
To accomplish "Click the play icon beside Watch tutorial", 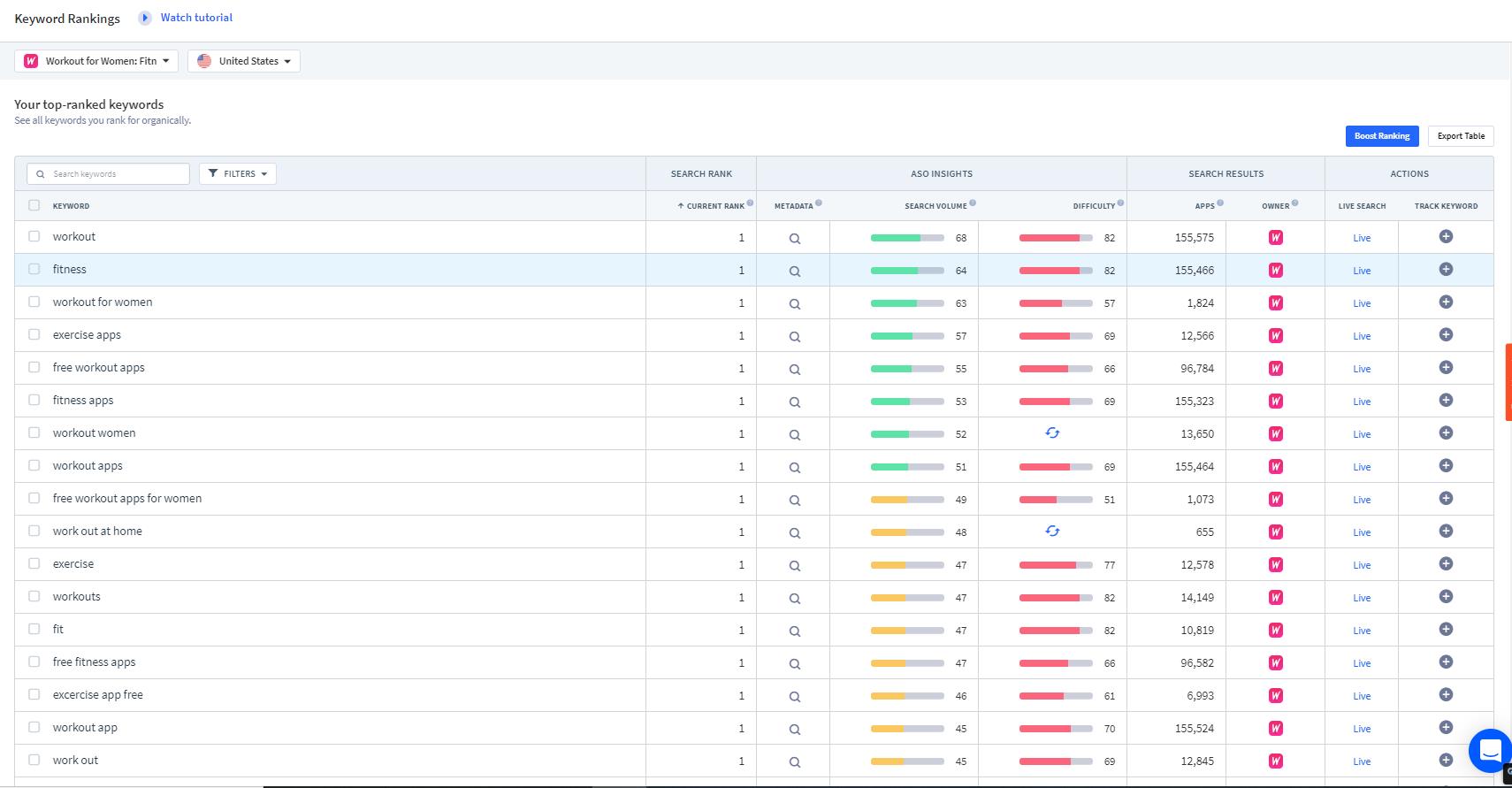I will pyautogui.click(x=145, y=18).
